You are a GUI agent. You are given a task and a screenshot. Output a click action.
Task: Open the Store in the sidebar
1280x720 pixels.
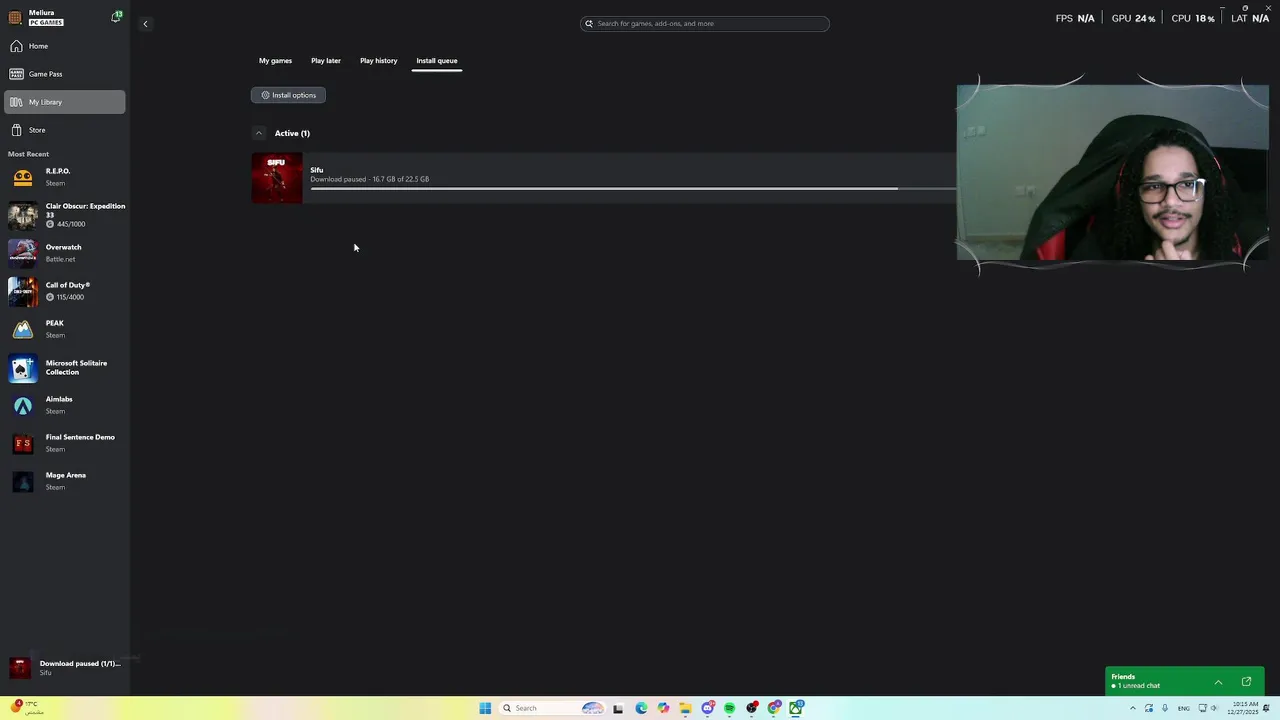click(x=65, y=130)
